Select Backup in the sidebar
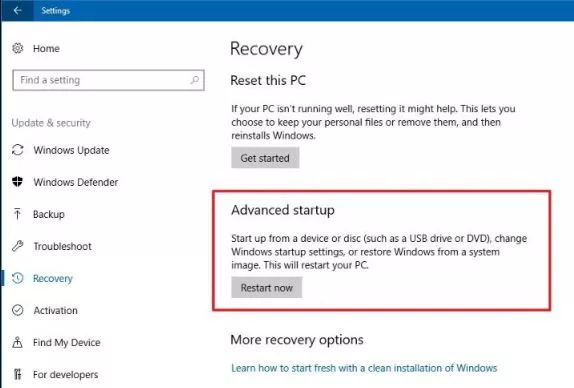Screen dimensions: 574x388 click(49, 214)
